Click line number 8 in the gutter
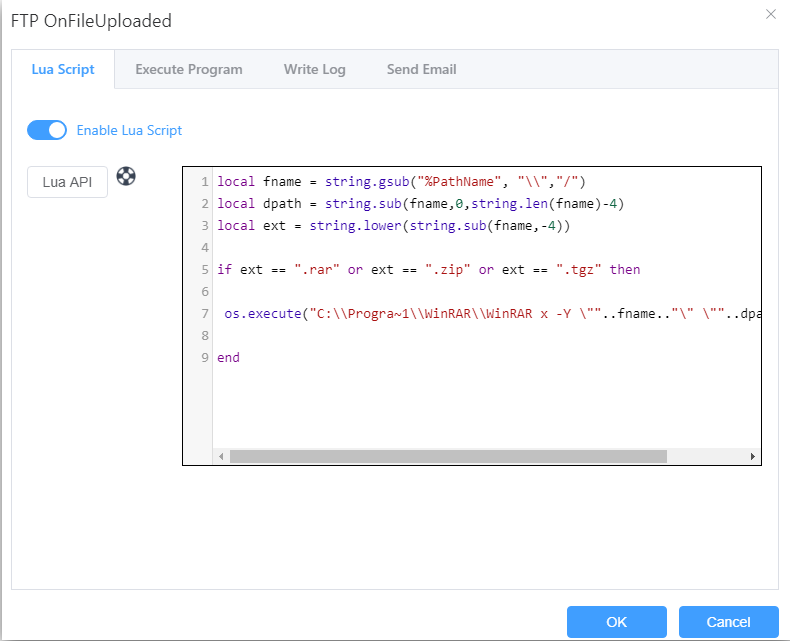Viewport: 790px width, 641px height. click(205, 335)
